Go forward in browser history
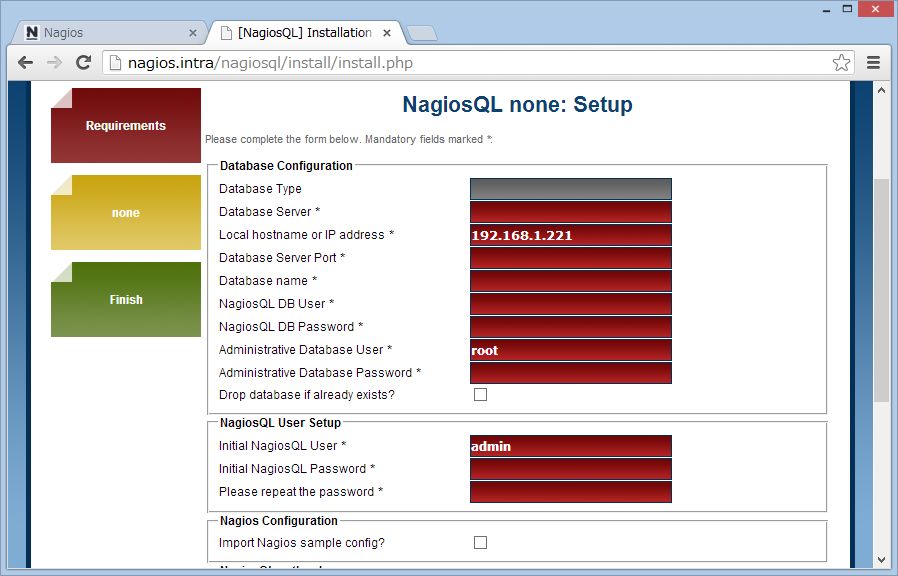898x576 pixels. click(54, 62)
